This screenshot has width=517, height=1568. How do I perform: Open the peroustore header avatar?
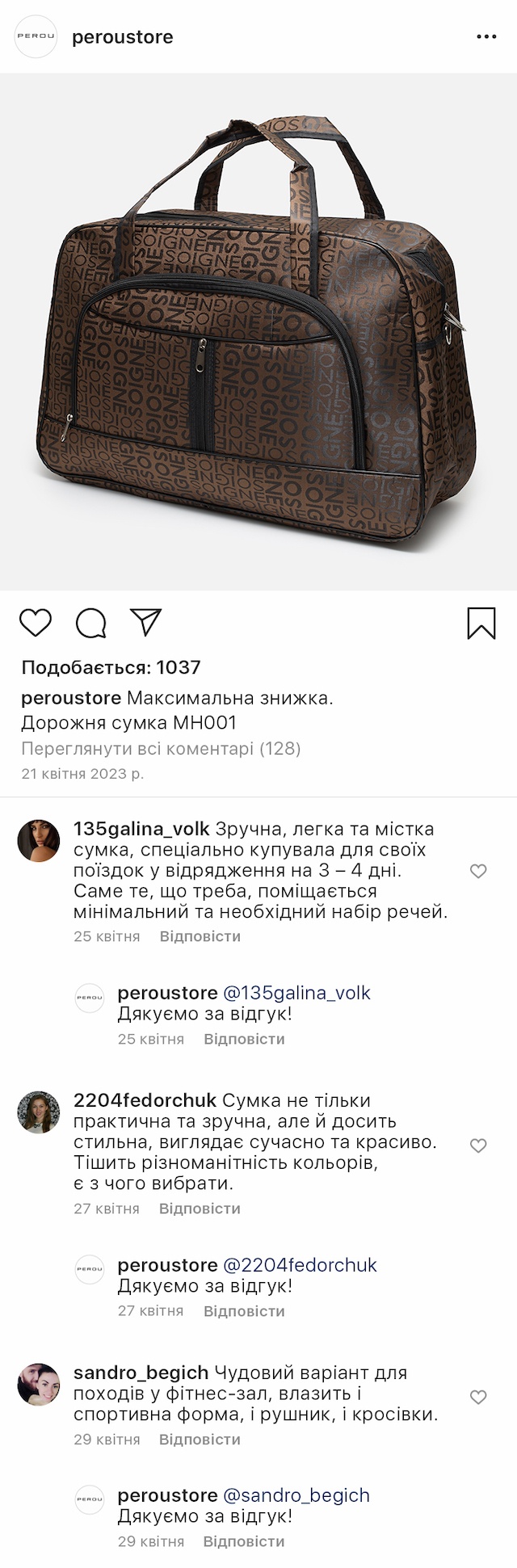click(x=36, y=36)
